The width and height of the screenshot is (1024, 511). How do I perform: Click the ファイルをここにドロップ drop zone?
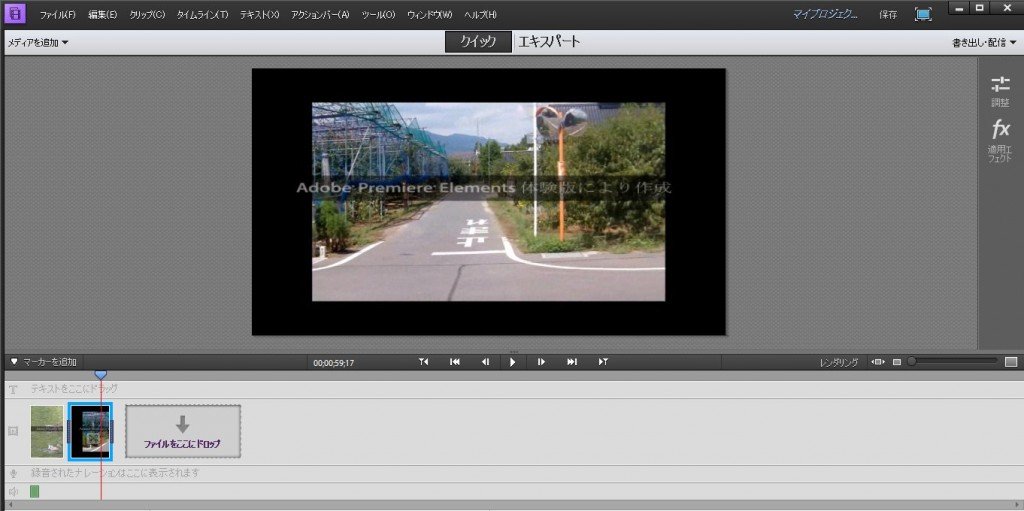(183, 431)
